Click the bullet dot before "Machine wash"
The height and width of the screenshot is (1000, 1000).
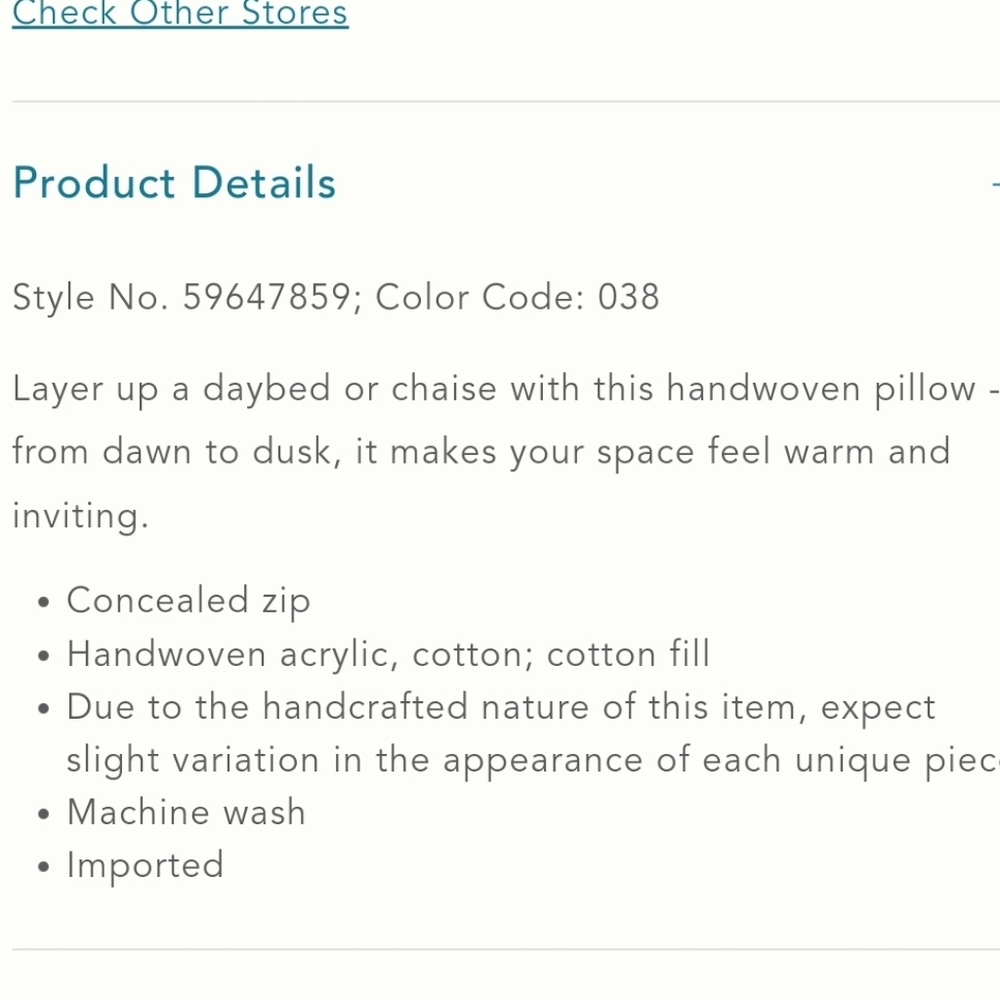tap(42, 815)
